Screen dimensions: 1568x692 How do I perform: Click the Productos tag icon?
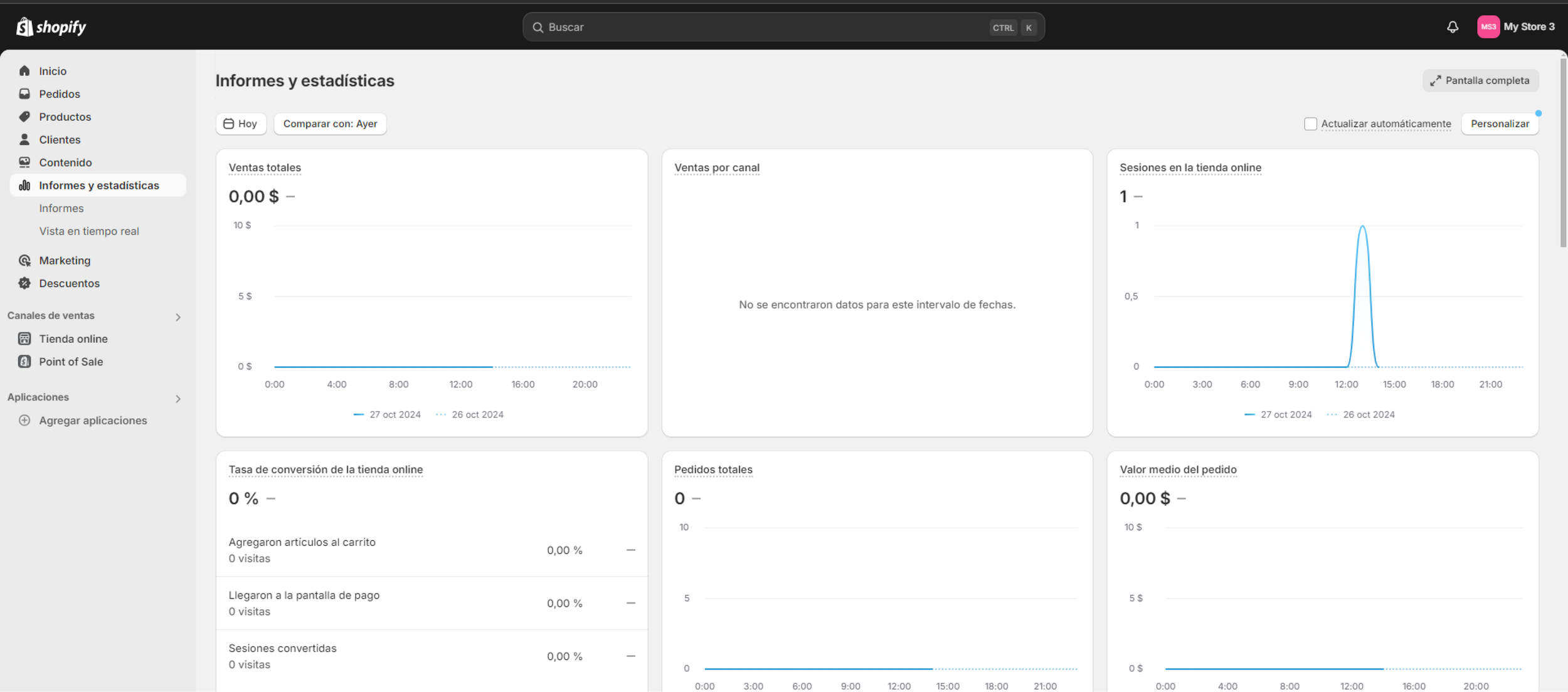[x=24, y=117]
